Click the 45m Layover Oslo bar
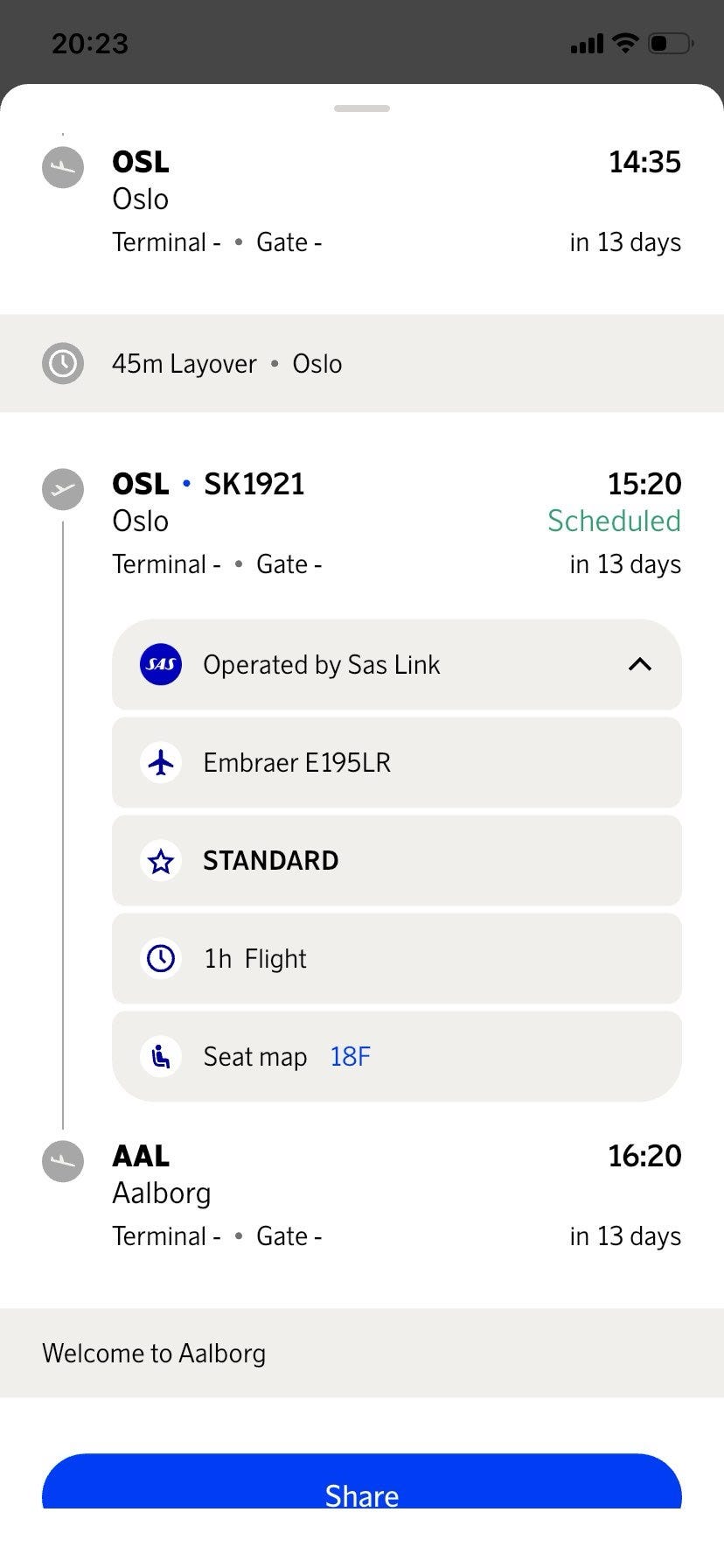The height and width of the screenshot is (1568, 724). 362,363
